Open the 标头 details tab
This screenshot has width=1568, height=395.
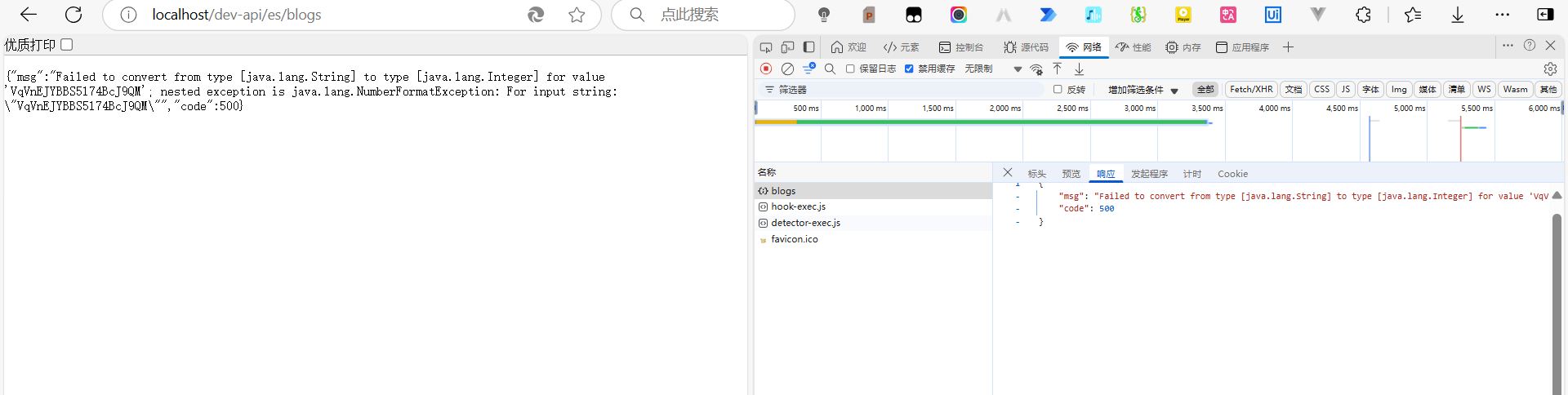click(1037, 174)
